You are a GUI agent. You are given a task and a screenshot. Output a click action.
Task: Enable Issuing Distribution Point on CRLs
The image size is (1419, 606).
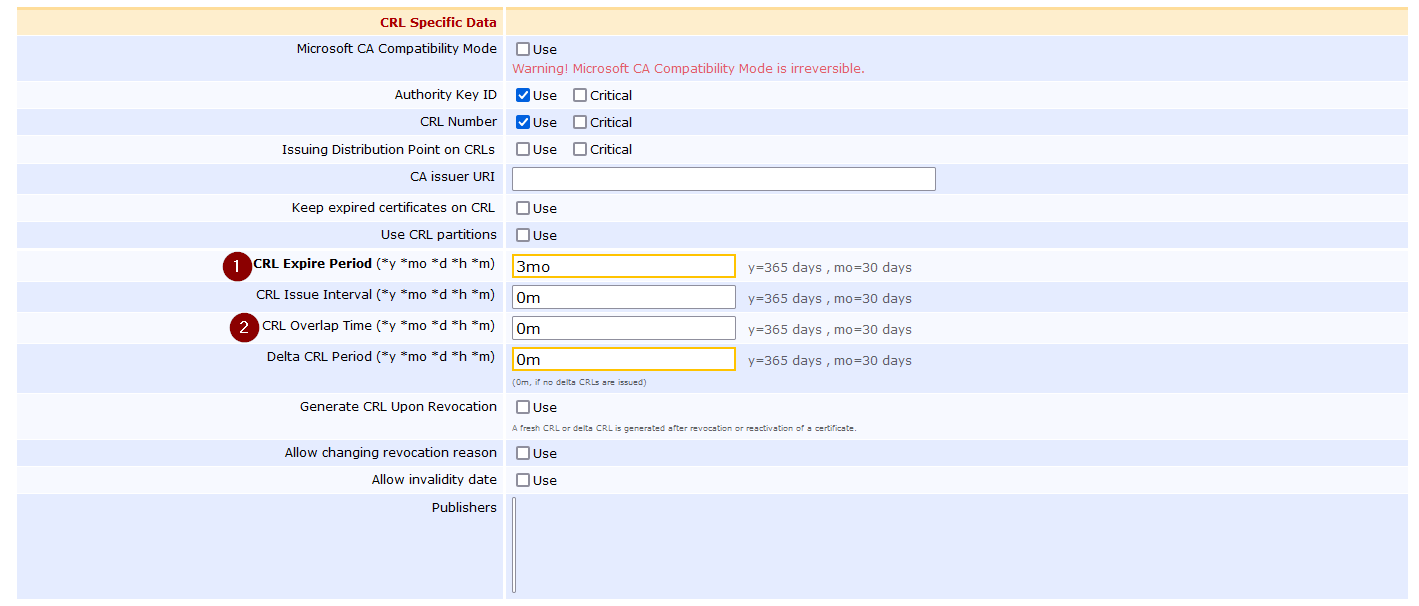(523, 149)
